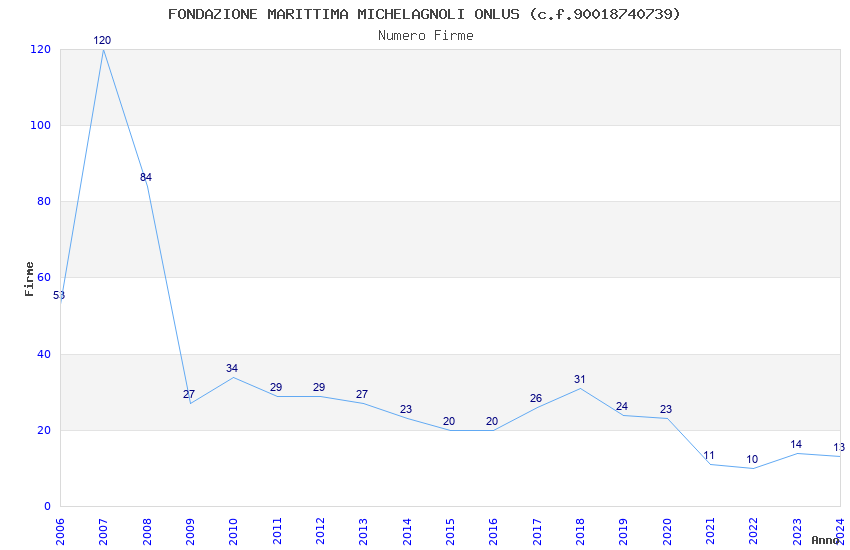Image resolution: width=850 pixels, height=550 pixels.
Task: Click the data label 53 for 2006
Action: [x=59, y=295]
